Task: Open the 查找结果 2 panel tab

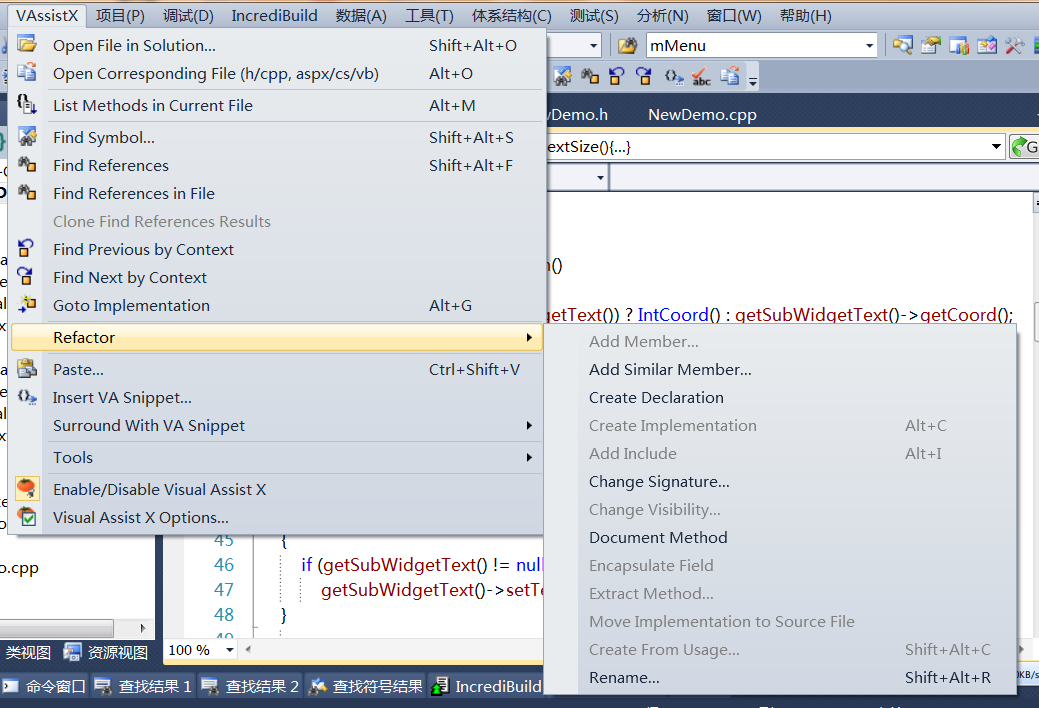Action: (x=250, y=686)
